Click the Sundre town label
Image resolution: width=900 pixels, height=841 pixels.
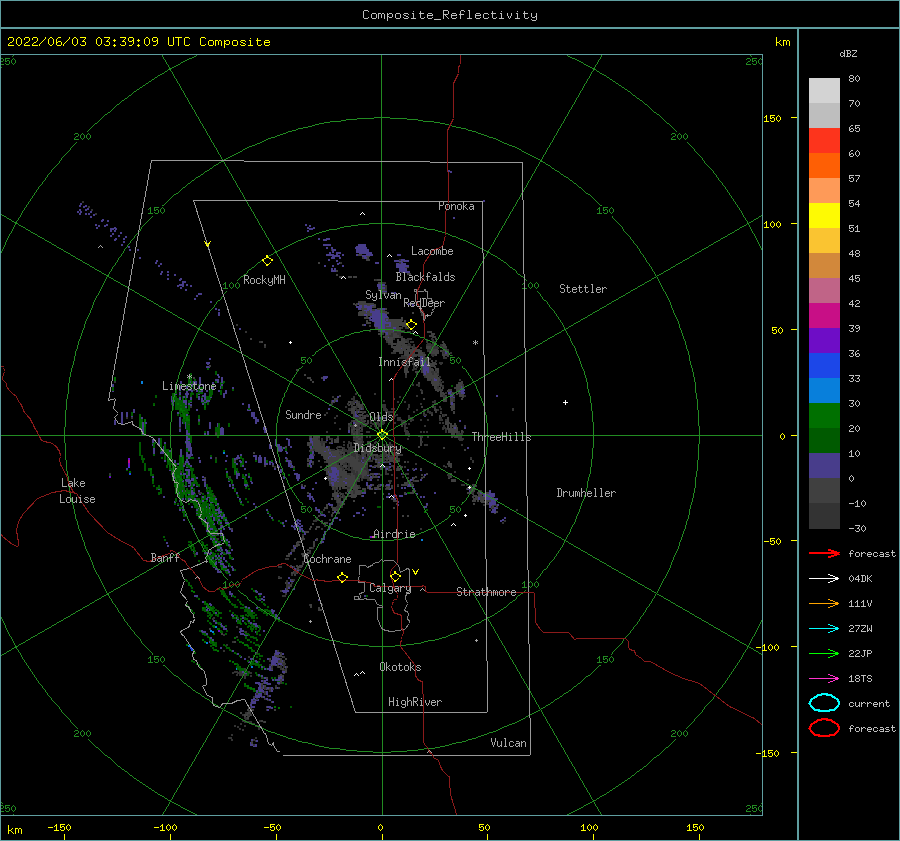click(x=303, y=415)
